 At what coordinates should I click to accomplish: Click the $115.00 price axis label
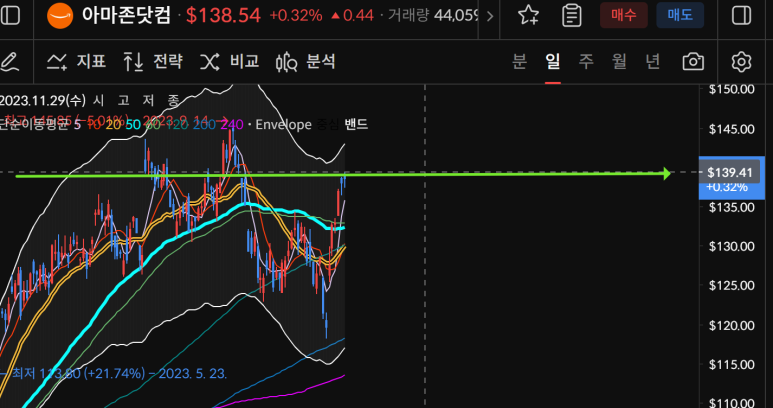pos(732,364)
